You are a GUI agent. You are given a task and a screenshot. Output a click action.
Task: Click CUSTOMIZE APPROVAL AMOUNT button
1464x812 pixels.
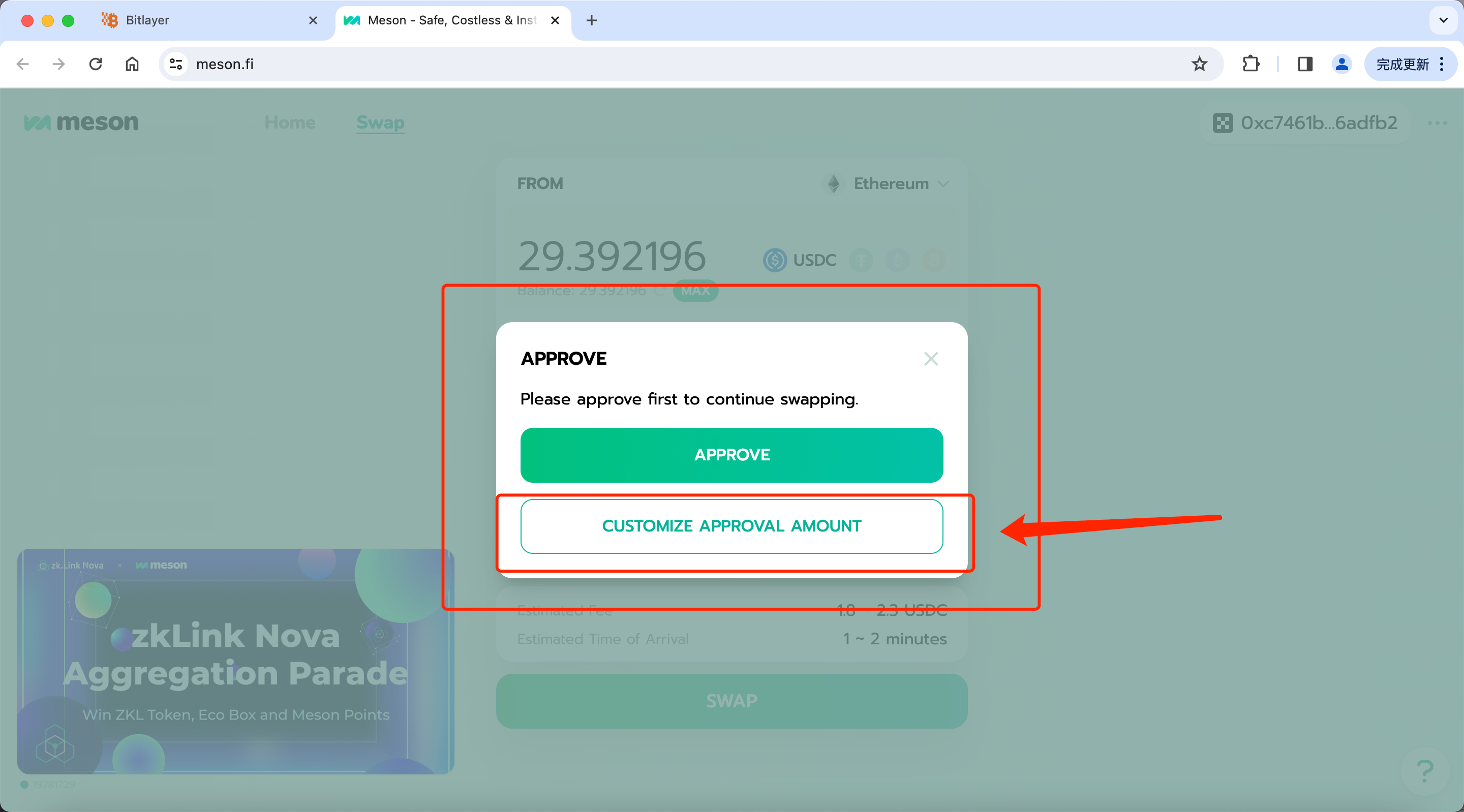point(731,526)
